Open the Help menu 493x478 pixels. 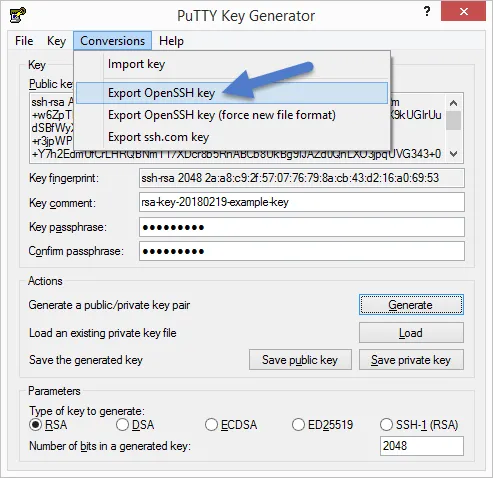(171, 41)
